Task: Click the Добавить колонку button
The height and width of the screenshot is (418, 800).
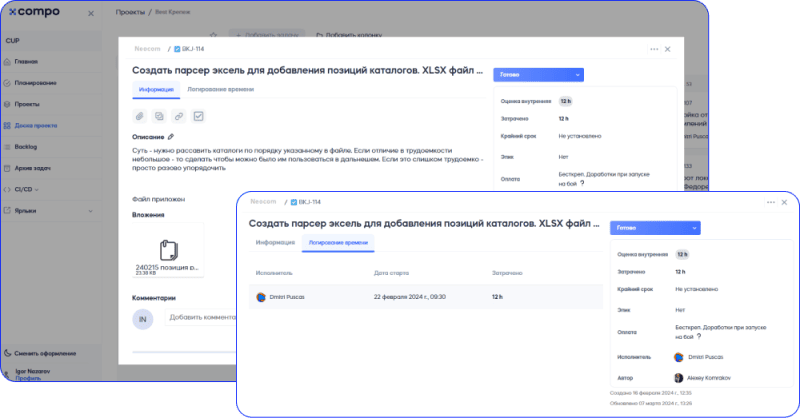Action: click(349, 35)
